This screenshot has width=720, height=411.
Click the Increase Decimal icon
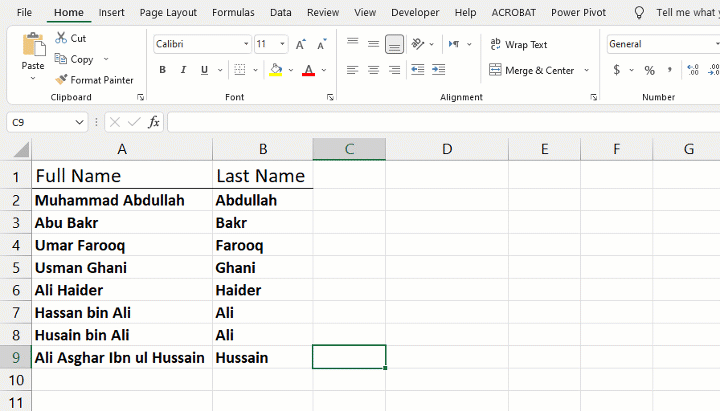click(x=692, y=70)
